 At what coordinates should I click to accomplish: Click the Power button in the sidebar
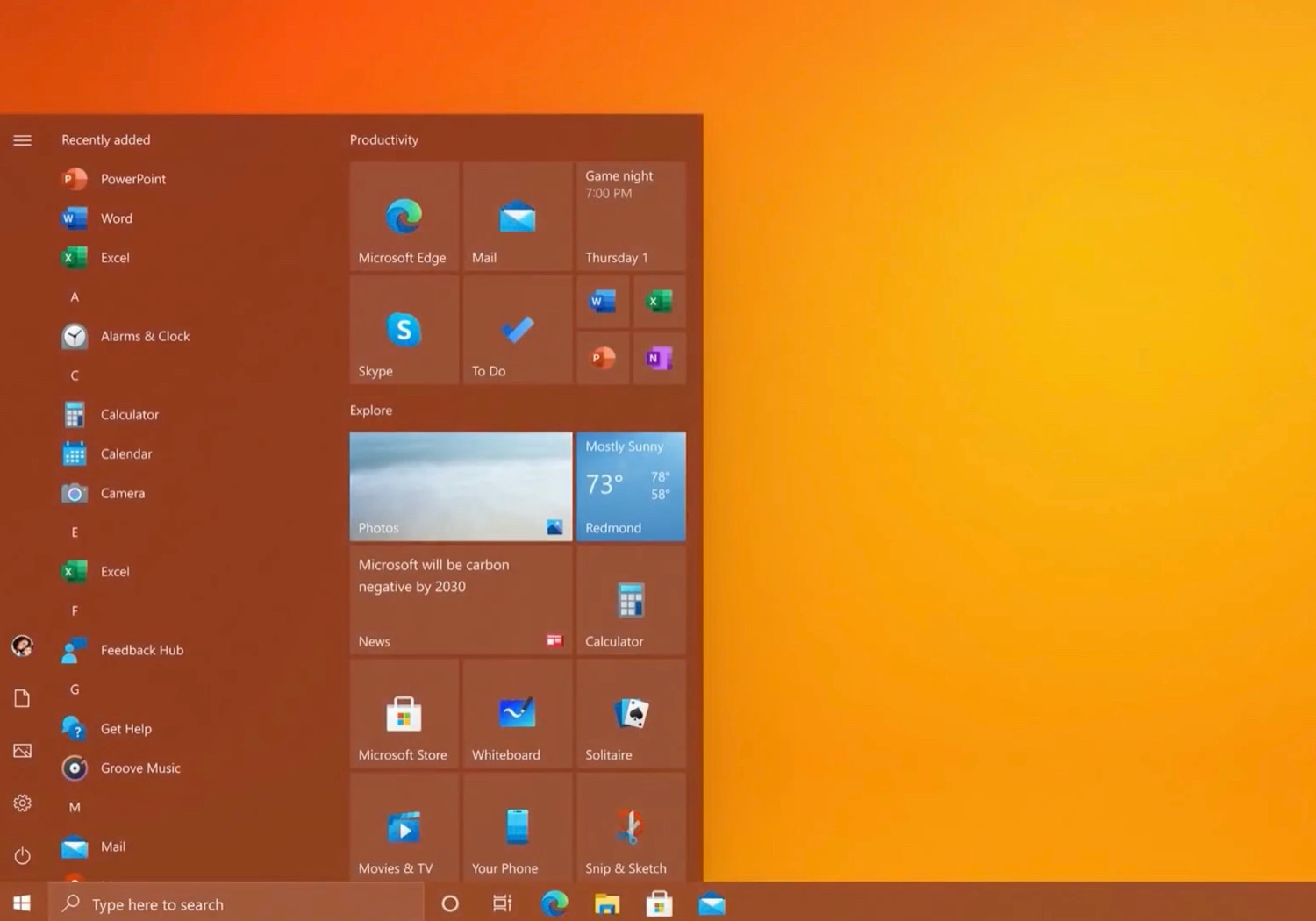[x=22, y=857]
